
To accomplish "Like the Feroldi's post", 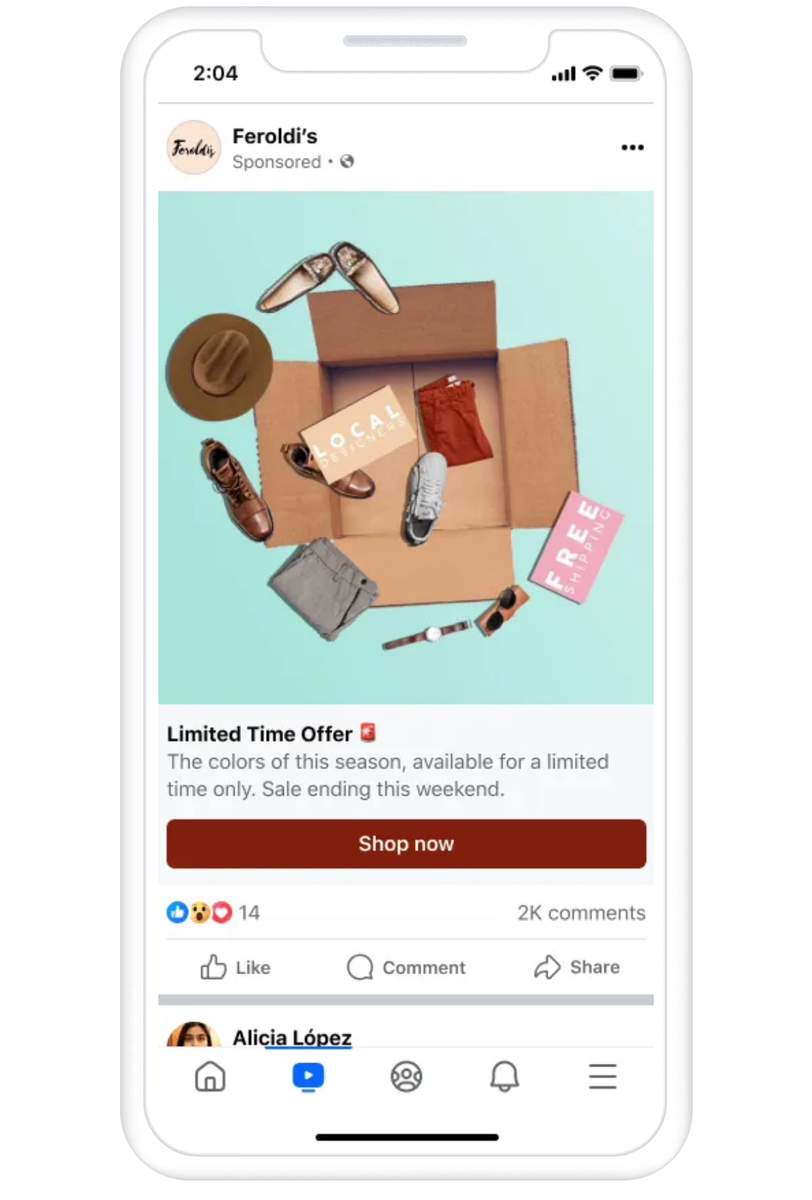I will [x=236, y=967].
